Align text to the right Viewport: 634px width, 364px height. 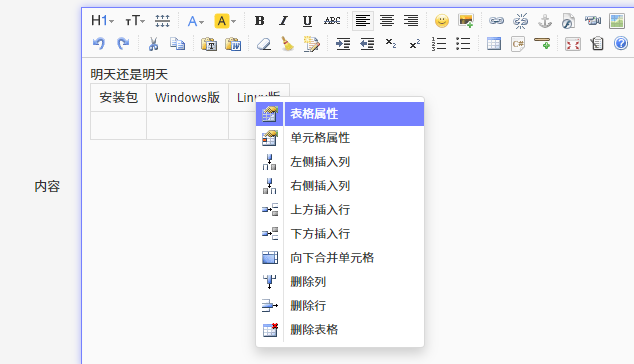pos(411,21)
